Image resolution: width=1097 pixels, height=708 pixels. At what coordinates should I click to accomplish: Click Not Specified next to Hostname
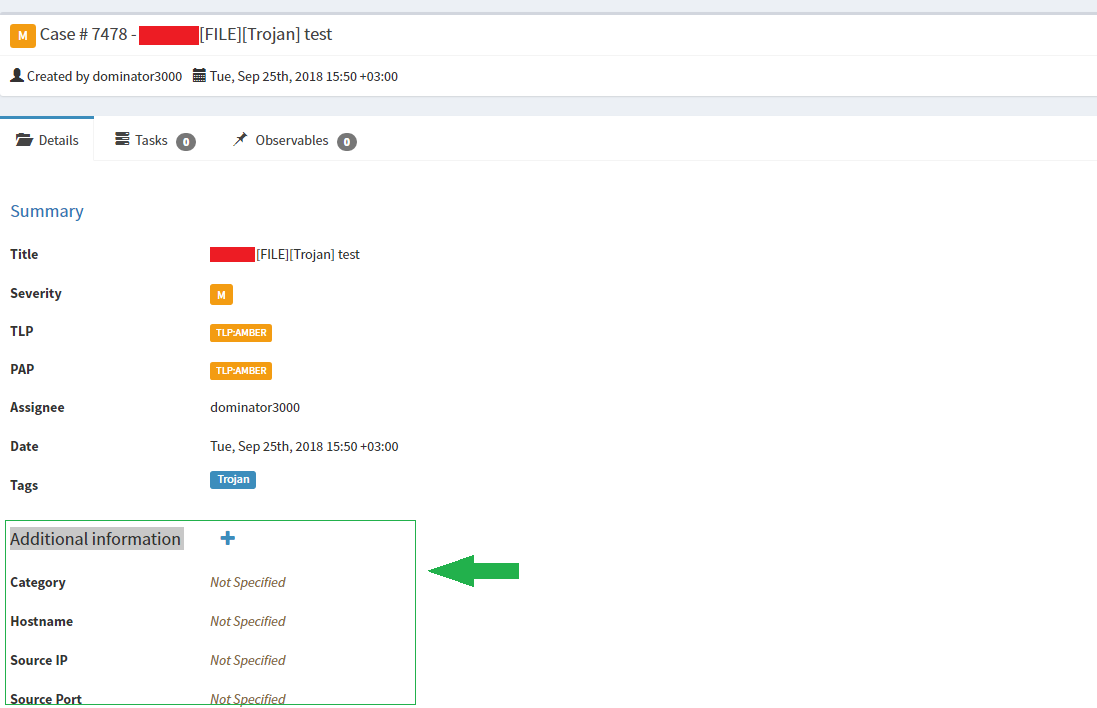(x=247, y=621)
